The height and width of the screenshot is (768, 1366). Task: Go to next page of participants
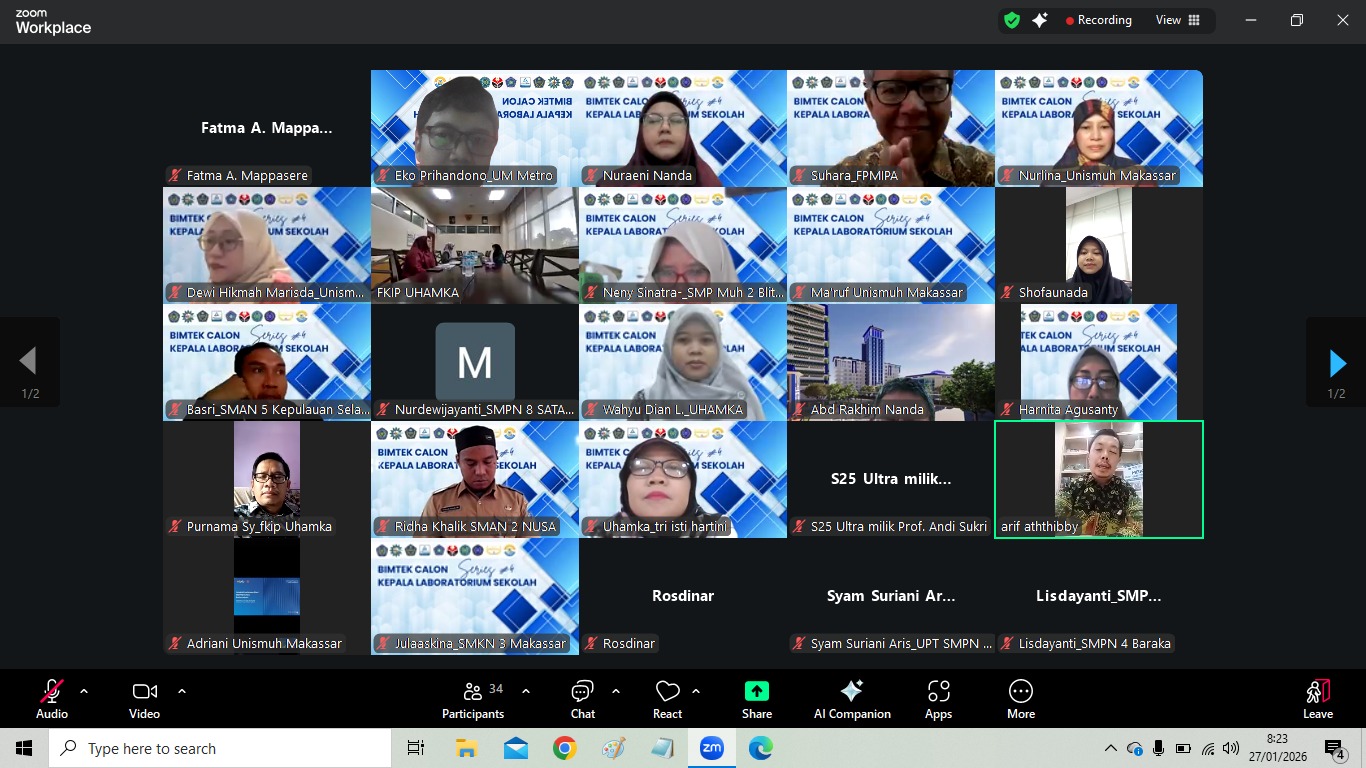click(x=1336, y=363)
